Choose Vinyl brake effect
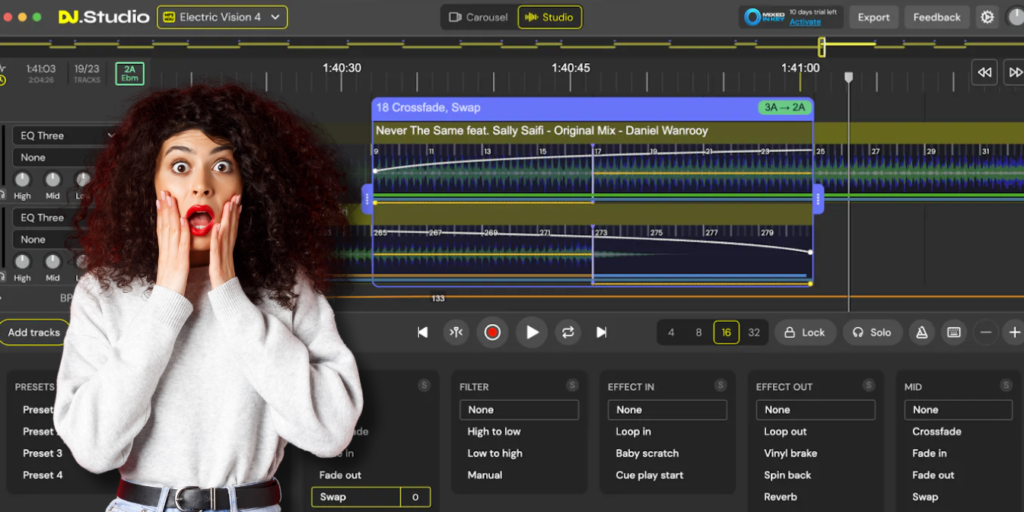This screenshot has width=1024, height=512. click(790, 453)
